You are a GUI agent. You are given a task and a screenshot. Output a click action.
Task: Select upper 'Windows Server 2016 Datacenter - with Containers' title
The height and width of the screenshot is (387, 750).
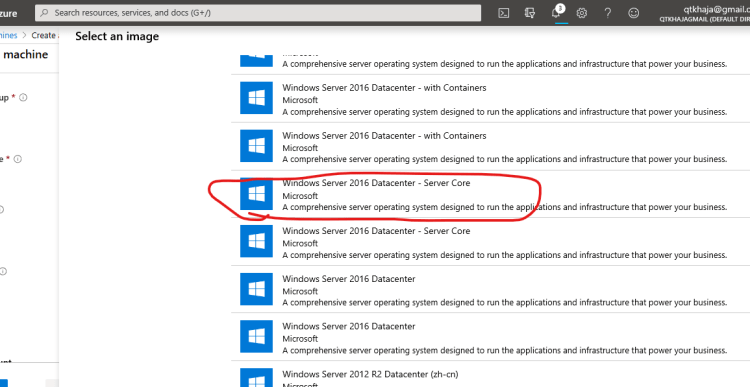384,88
